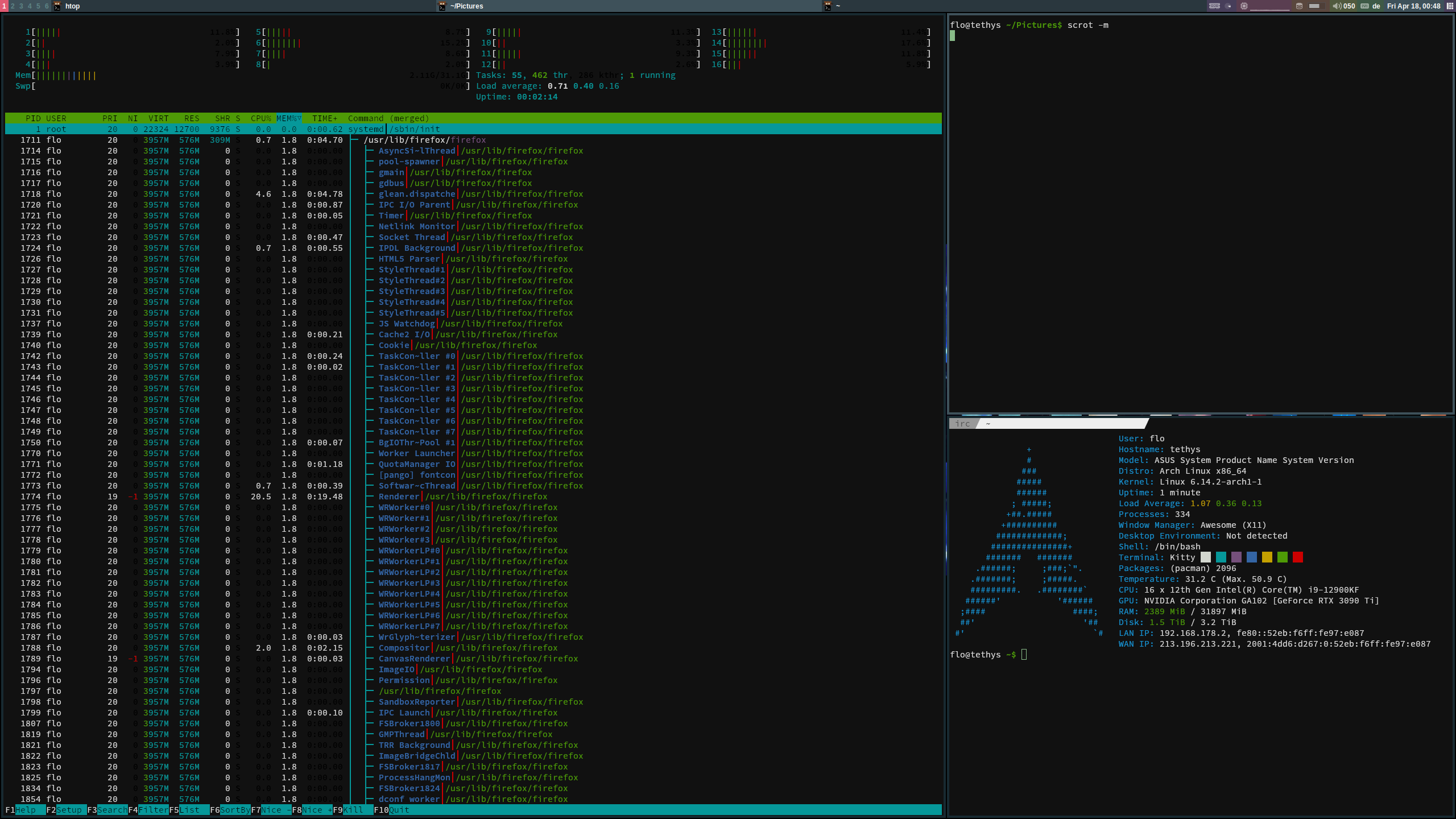Click the Kitty icon beside ~/Pictures title
Image resolution: width=1456 pixels, height=819 pixels.
tap(442, 6)
